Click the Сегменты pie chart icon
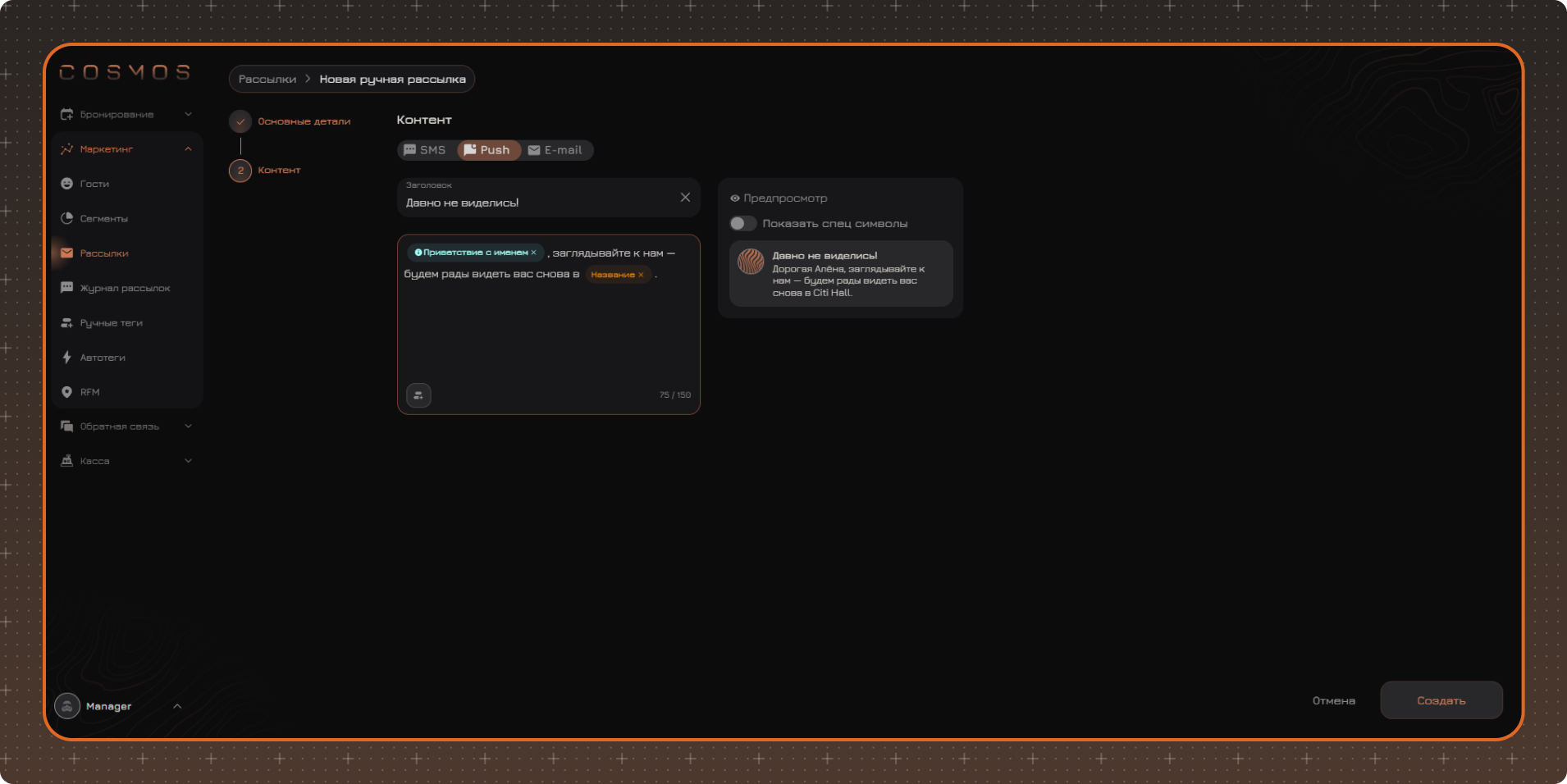1567x784 pixels. point(66,218)
